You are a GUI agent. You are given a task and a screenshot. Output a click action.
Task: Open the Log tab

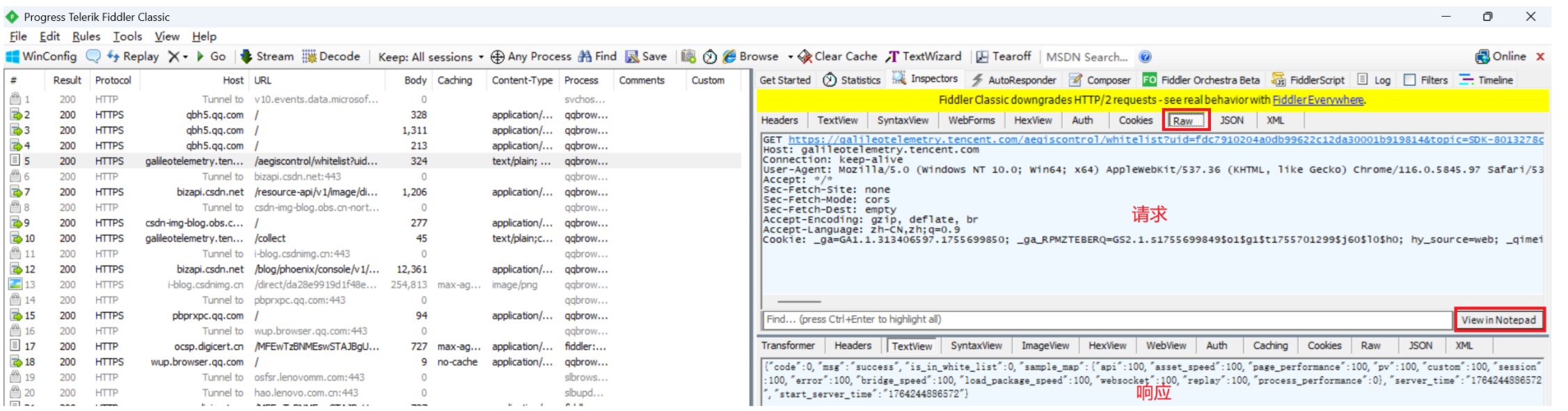click(x=1374, y=80)
